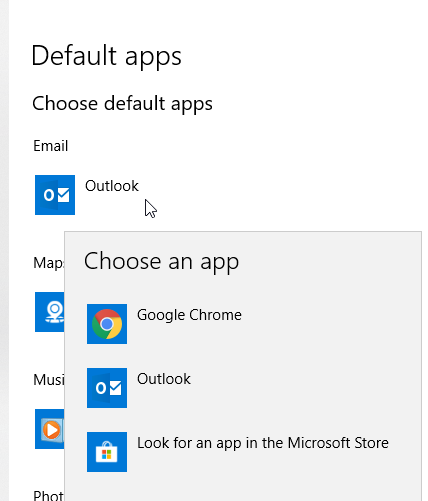428x501 pixels.
Task: Click the Choose an app popup heading
Action: pos(161,261)
